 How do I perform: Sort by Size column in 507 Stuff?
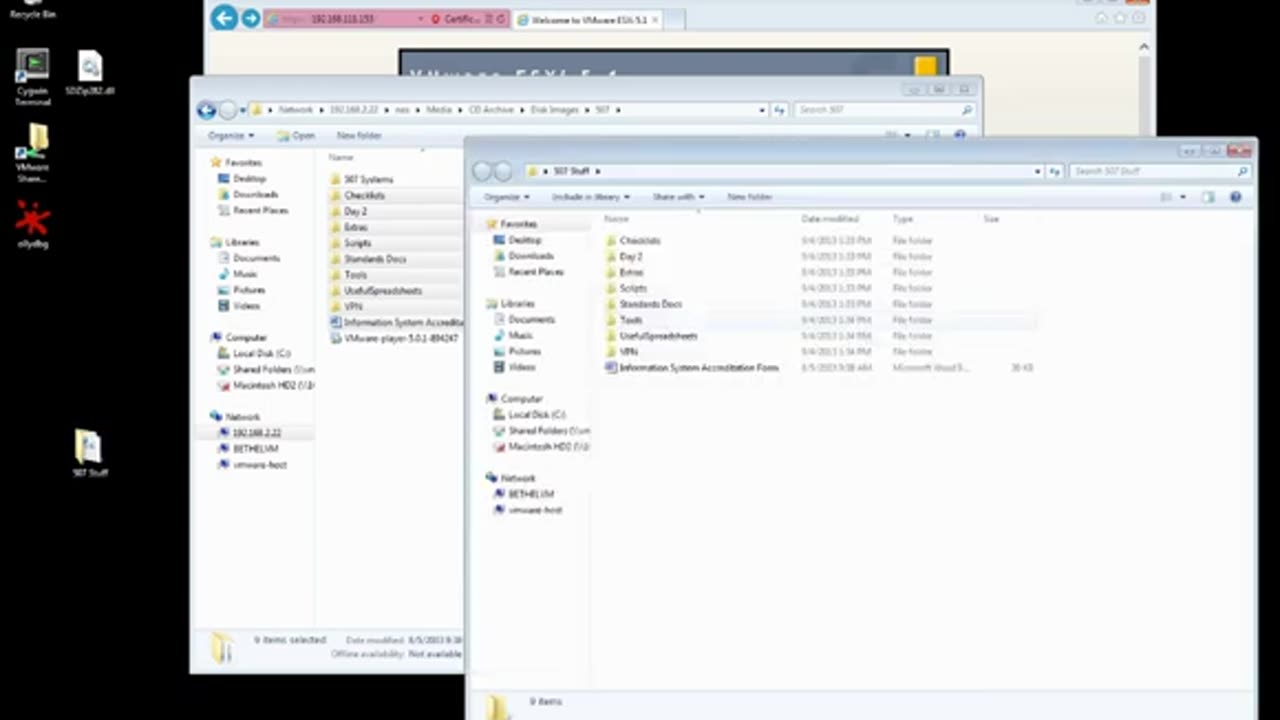click(x=991, y=218)
